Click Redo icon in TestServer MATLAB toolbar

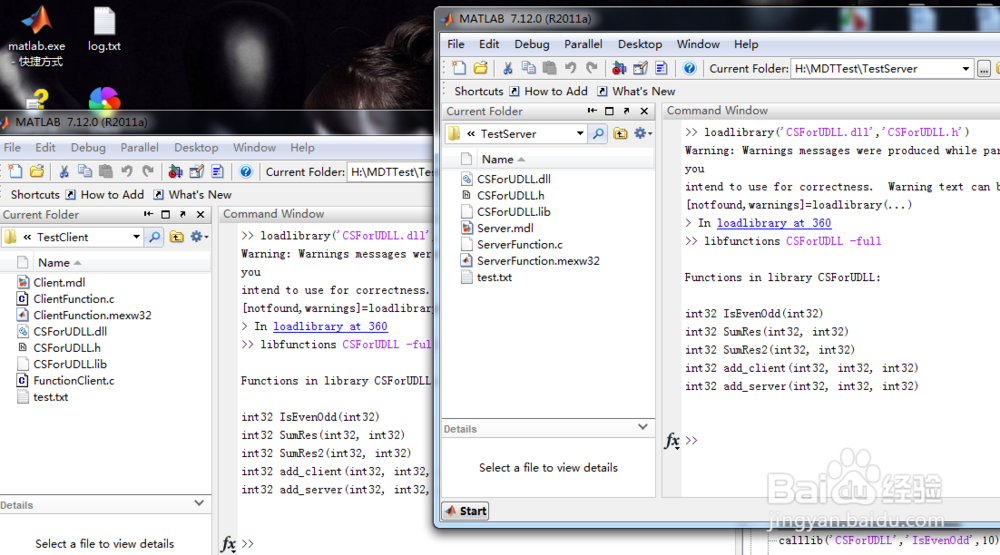tap(592, 68)
